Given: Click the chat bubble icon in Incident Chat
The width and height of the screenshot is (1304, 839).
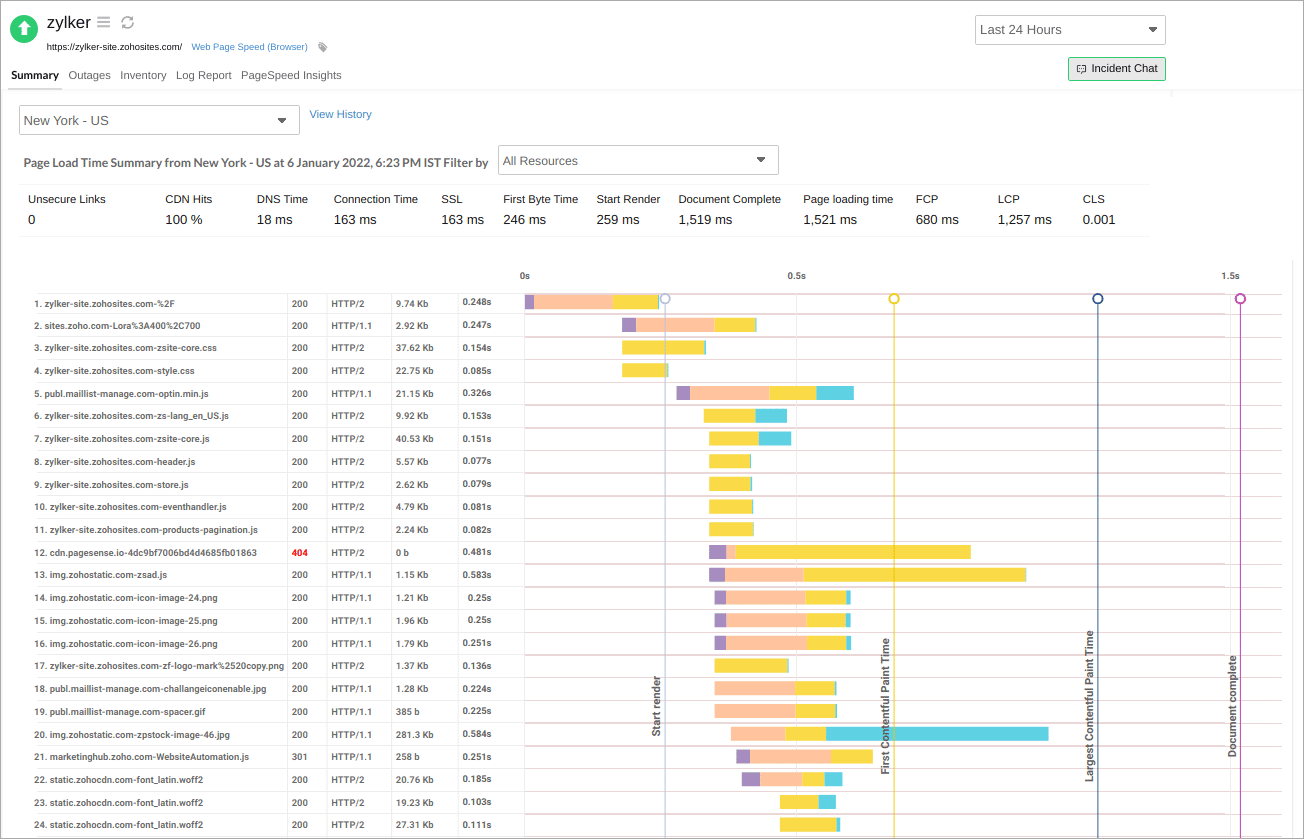Looking at the screenshot, I should 1083,68.
